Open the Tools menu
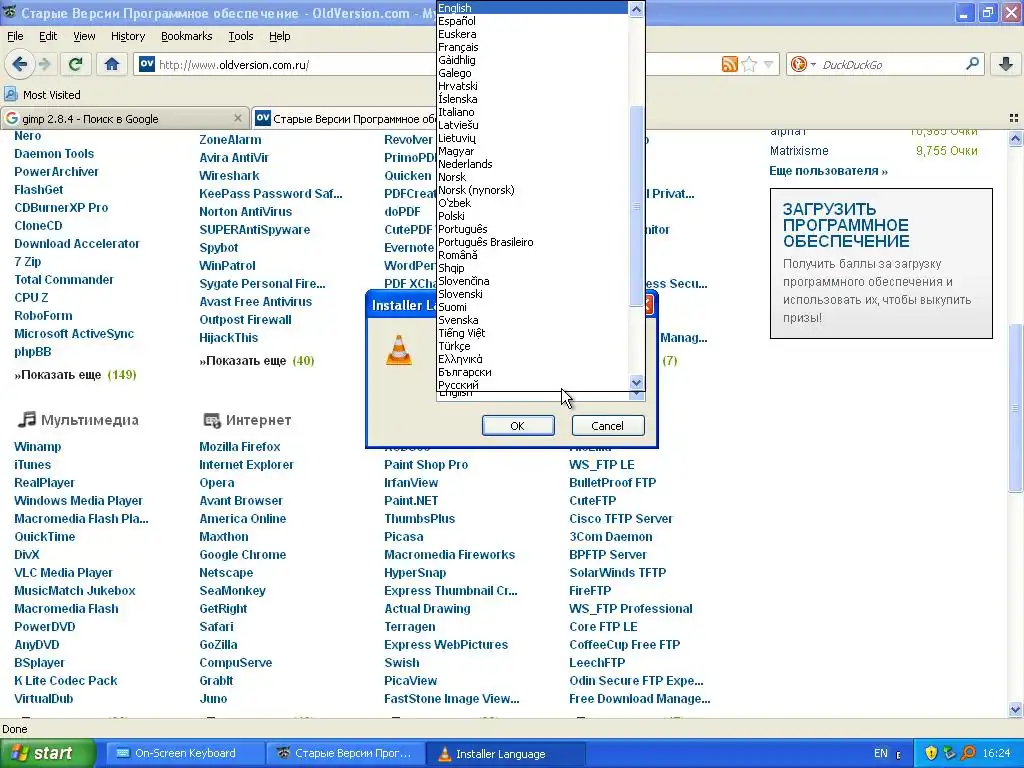 click(x=240, y=36)
